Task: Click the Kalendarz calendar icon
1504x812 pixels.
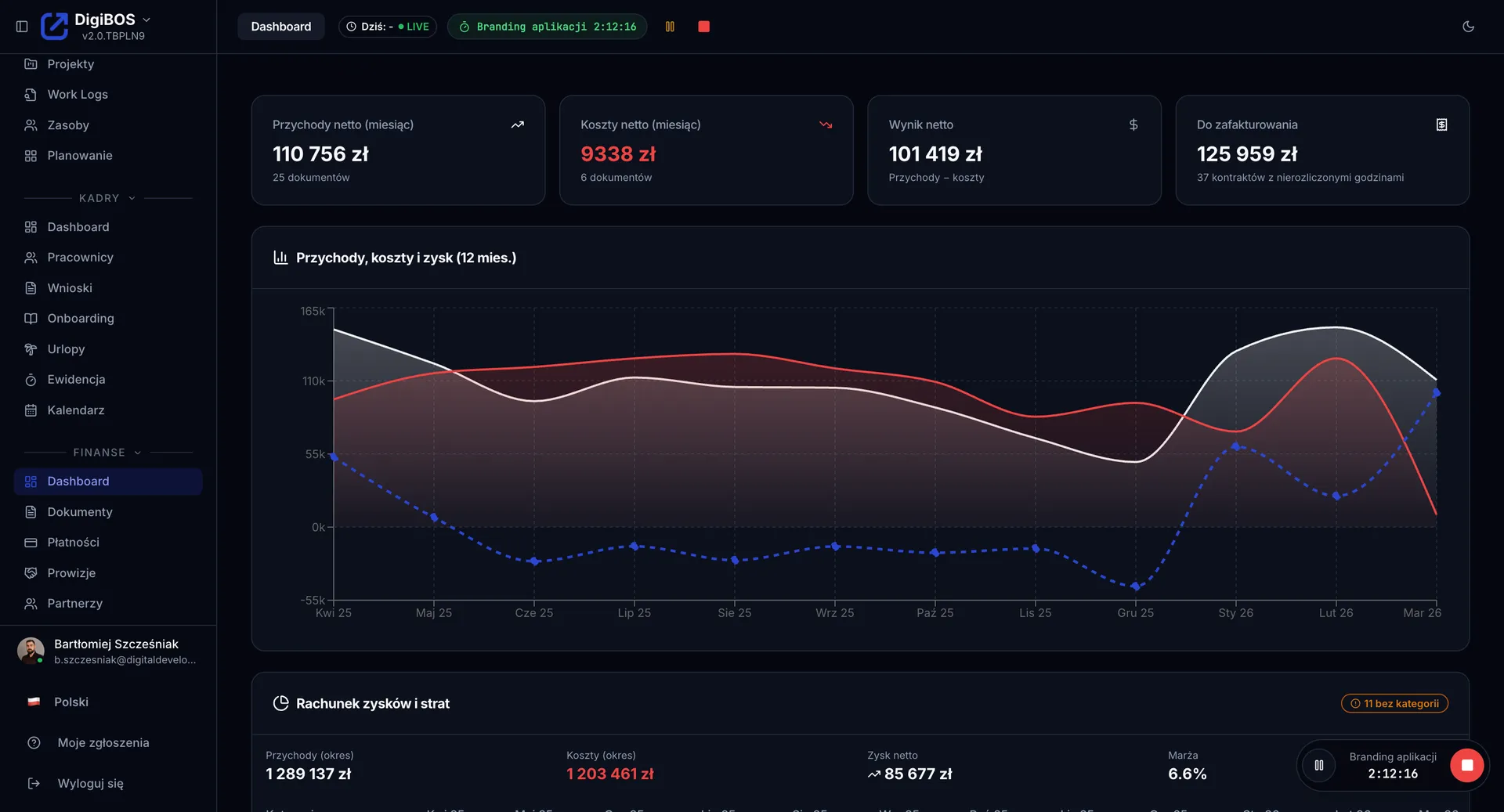Action: 31,410
